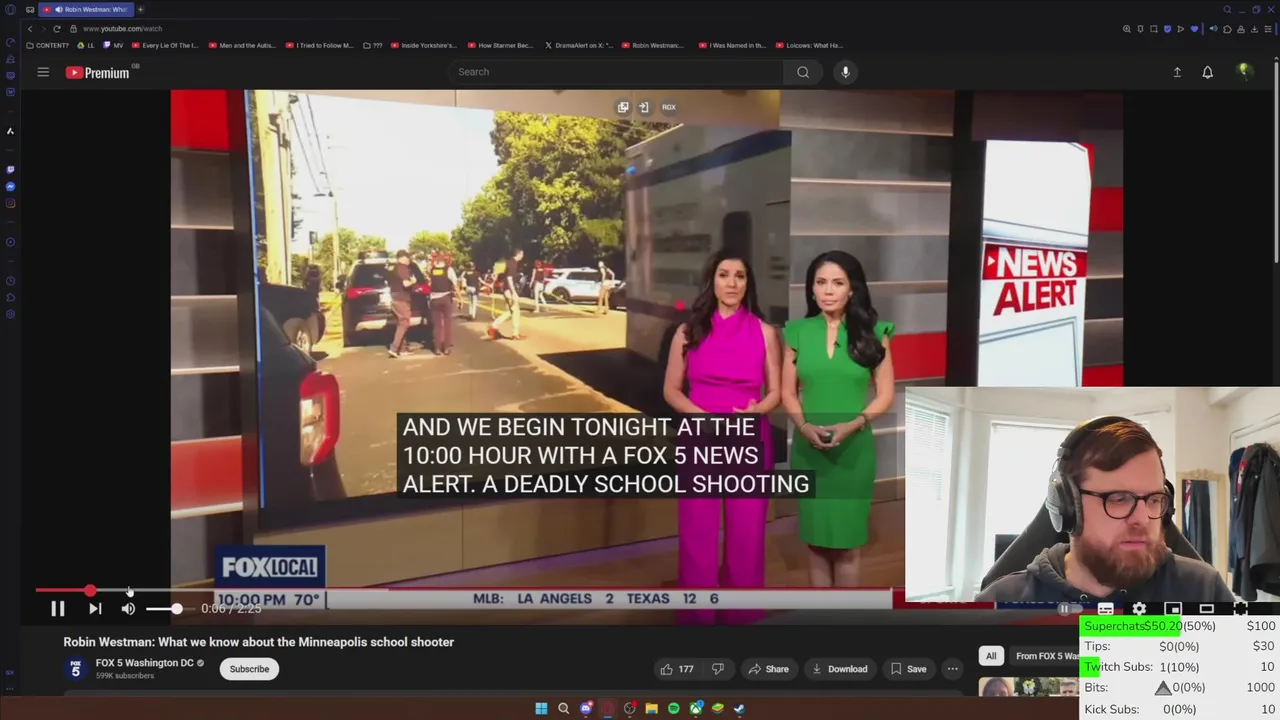
Task: Subscribe to FOX 5 Washington DC
Action: pyautogui.click(x=249, y=669)
